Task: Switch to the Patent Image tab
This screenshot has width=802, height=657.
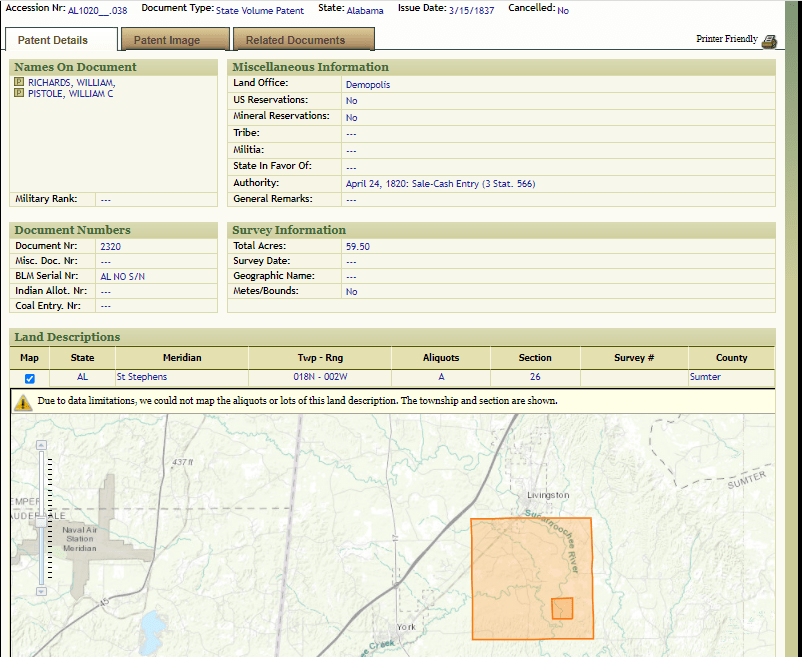Action: (167, 41)
